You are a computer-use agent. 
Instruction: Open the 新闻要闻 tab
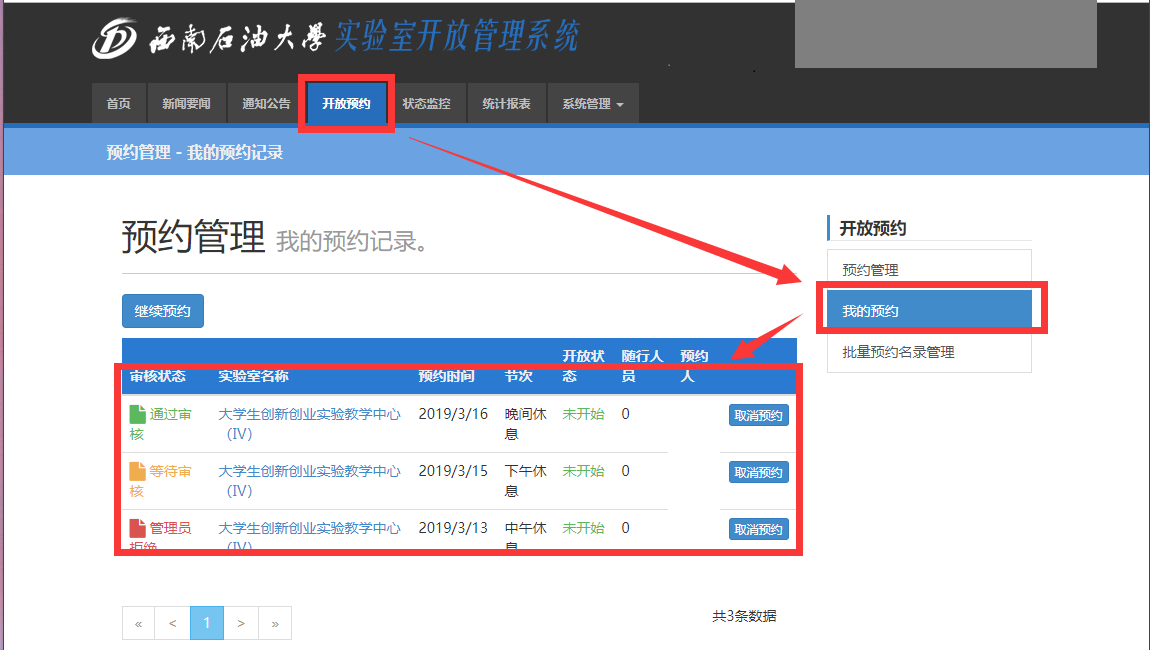click(x=187, y=103)
